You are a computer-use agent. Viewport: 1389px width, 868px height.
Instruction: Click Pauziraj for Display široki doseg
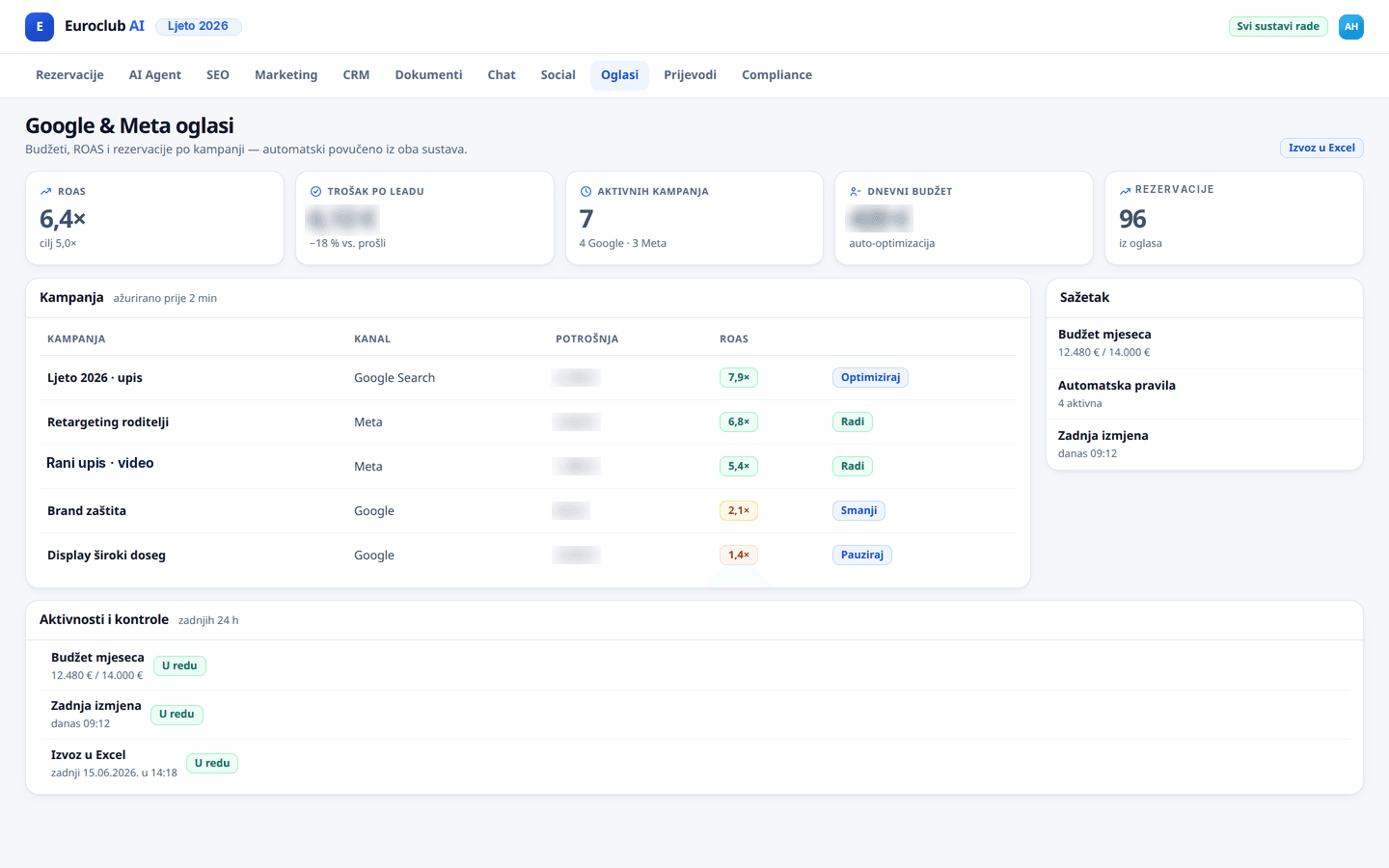coord(862,556)
